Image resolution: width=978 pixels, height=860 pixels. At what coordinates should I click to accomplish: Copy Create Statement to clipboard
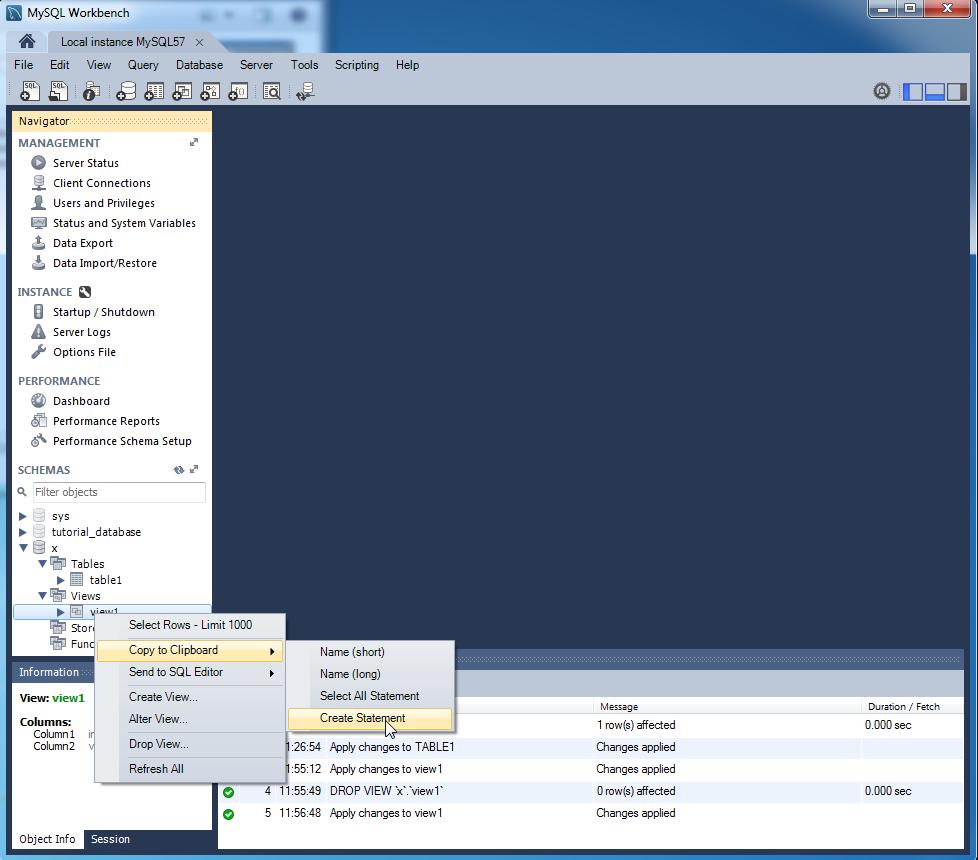[370, 718]
